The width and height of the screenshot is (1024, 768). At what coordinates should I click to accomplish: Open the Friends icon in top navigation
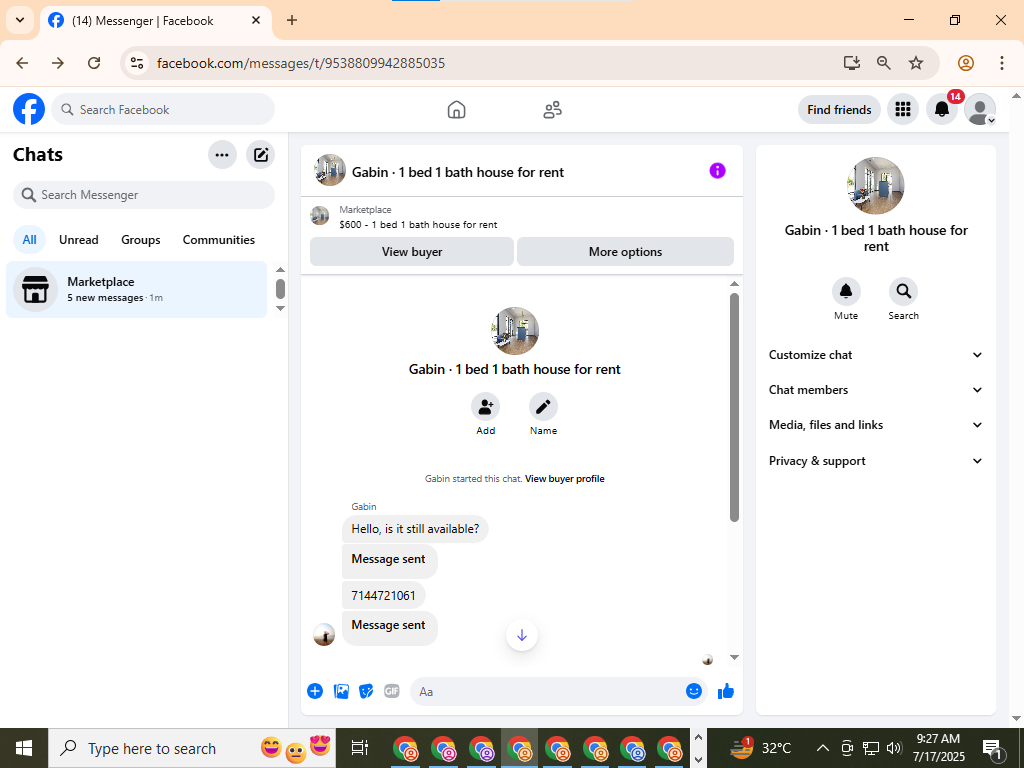coord(552,109)
